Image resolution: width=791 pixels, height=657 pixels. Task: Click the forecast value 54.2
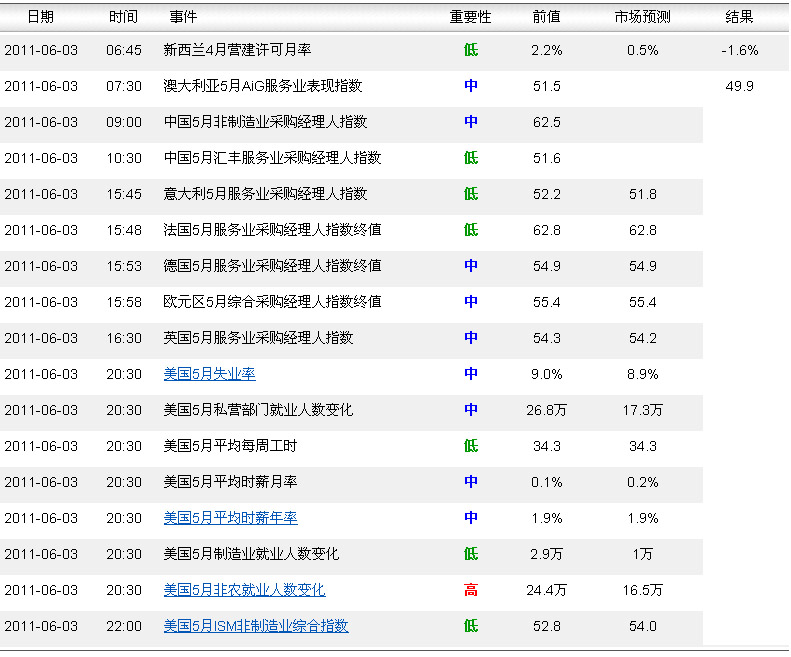click(x=643, y=338)
